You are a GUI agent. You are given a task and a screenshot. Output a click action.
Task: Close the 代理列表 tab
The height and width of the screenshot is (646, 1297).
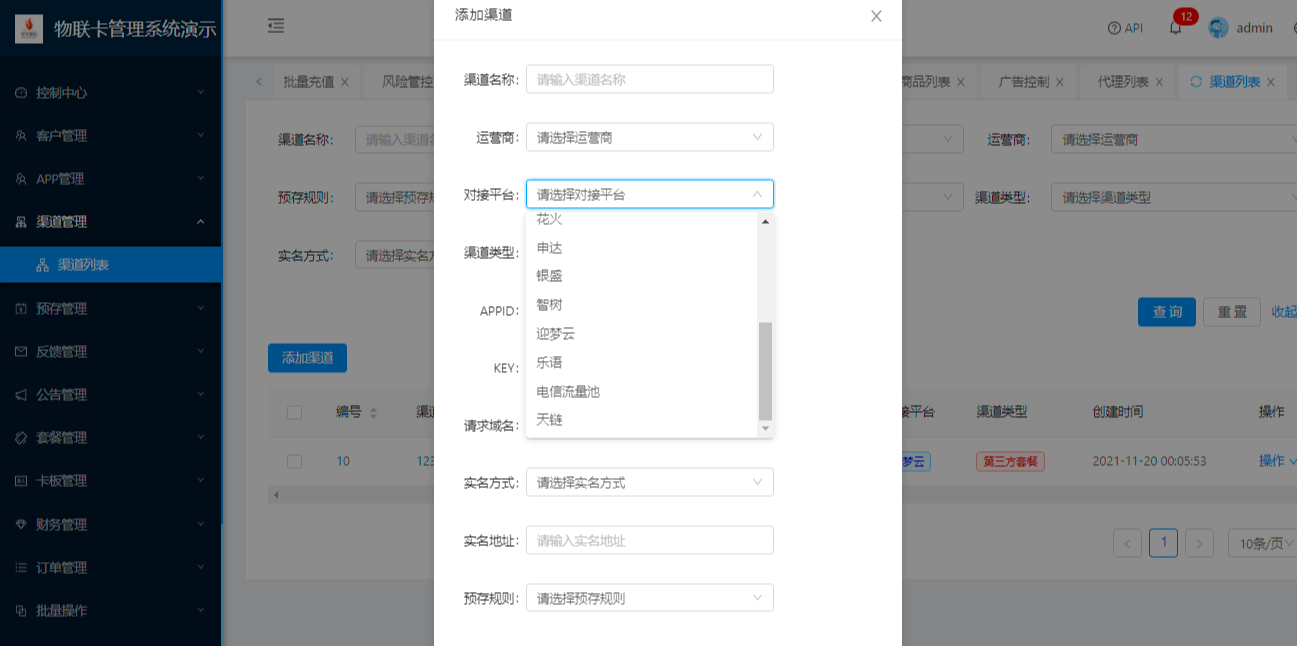point(1158,82)
